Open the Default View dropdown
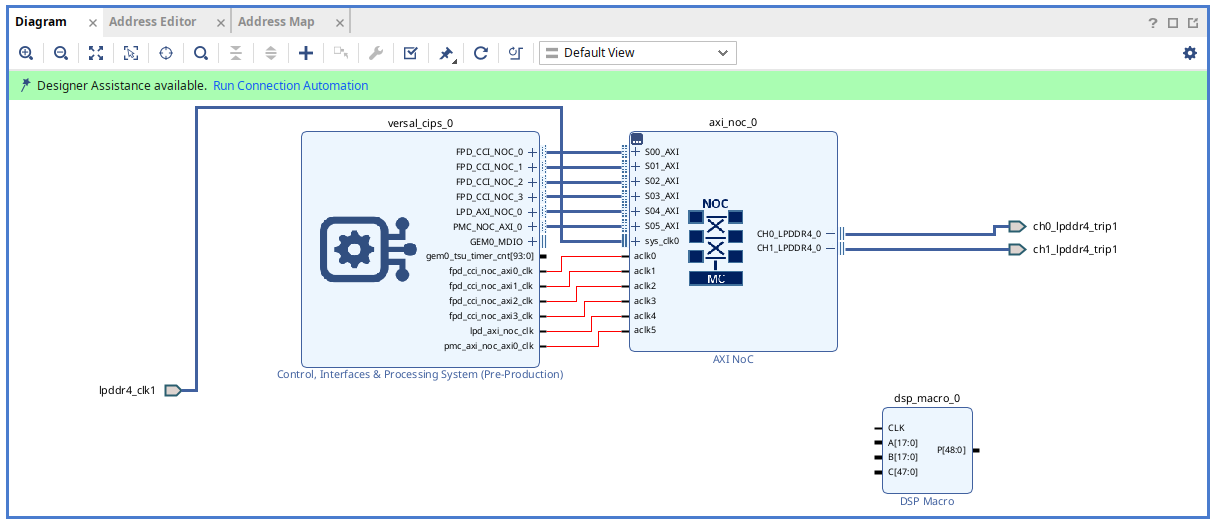The height and width of the screenshot is (524, 1213). point(637,53)
